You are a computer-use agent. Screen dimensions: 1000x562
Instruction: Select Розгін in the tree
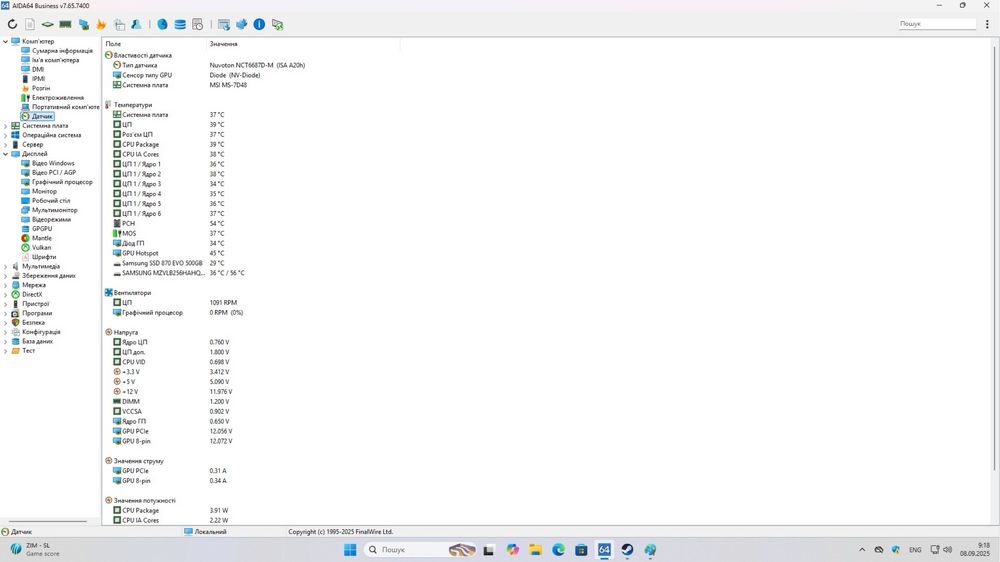(x=41, y=88)
